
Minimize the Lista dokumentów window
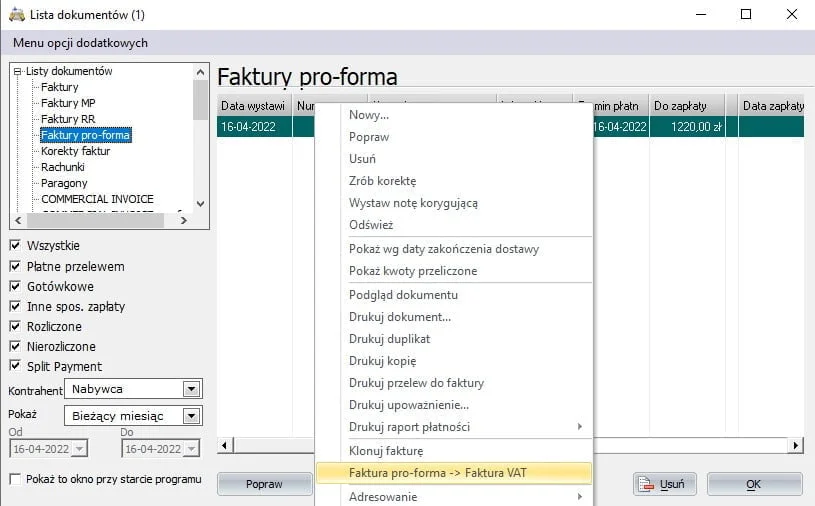(x=701, y=14)
